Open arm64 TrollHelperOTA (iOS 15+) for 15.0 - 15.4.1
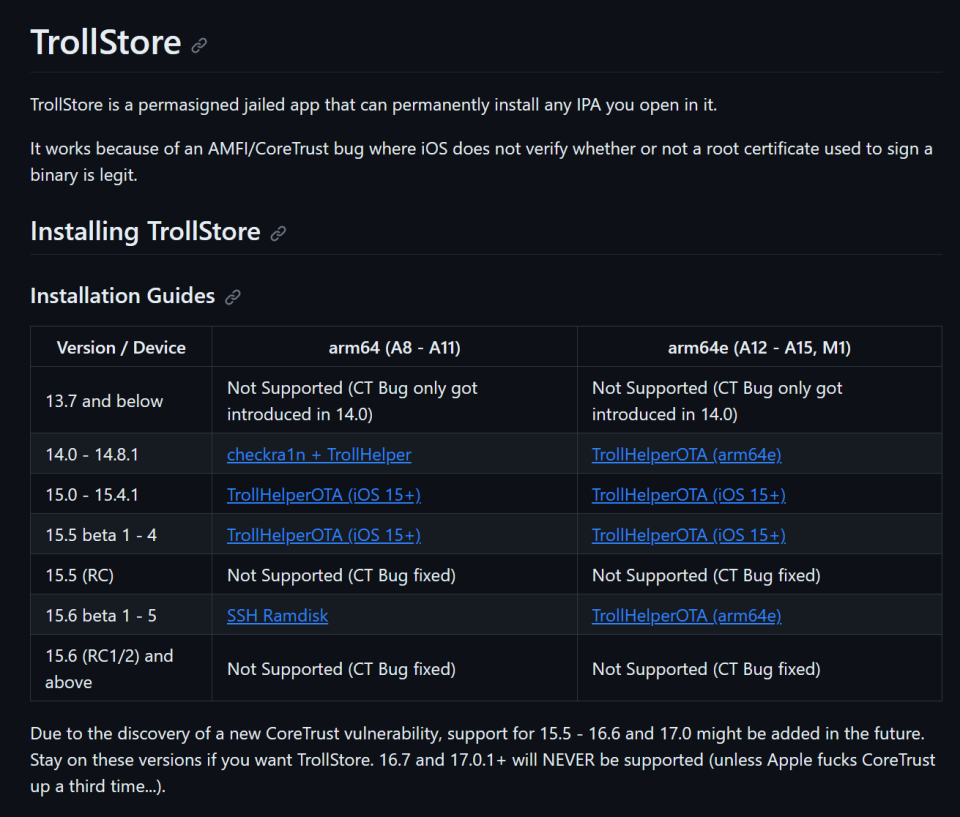960x817 pixels. coord(324,495)
